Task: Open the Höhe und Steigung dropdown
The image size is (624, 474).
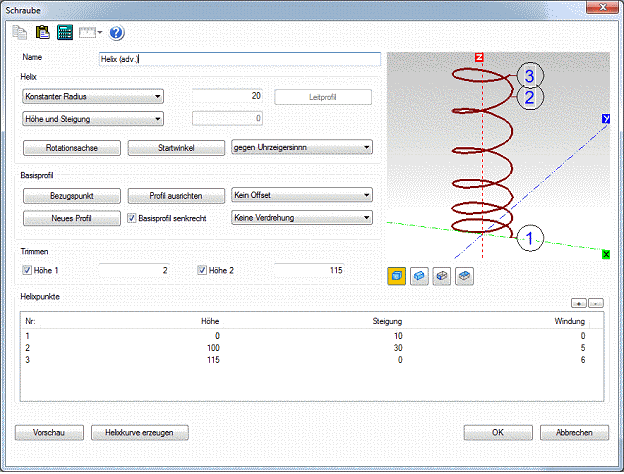Action: [93, 119]
